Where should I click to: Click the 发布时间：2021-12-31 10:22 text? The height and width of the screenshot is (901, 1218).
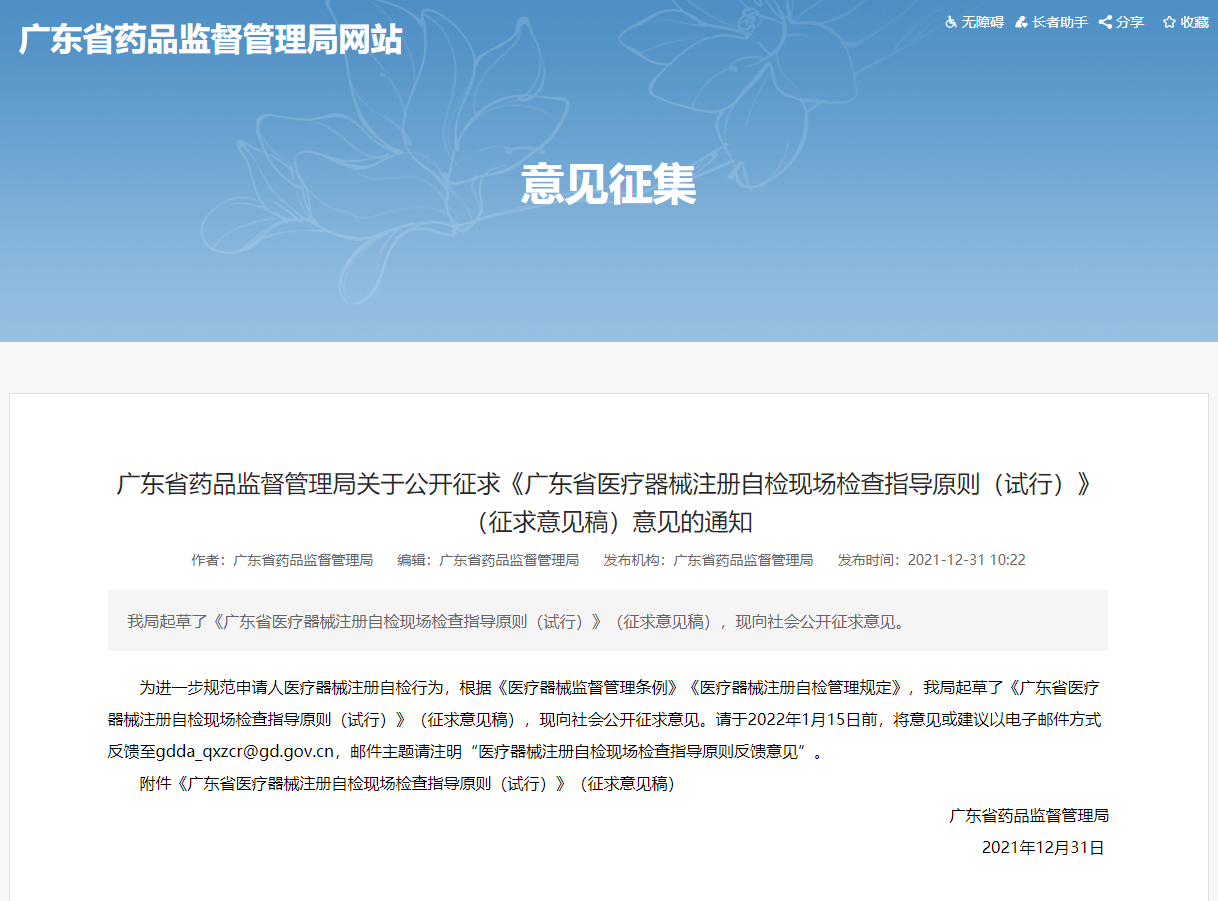931,560
